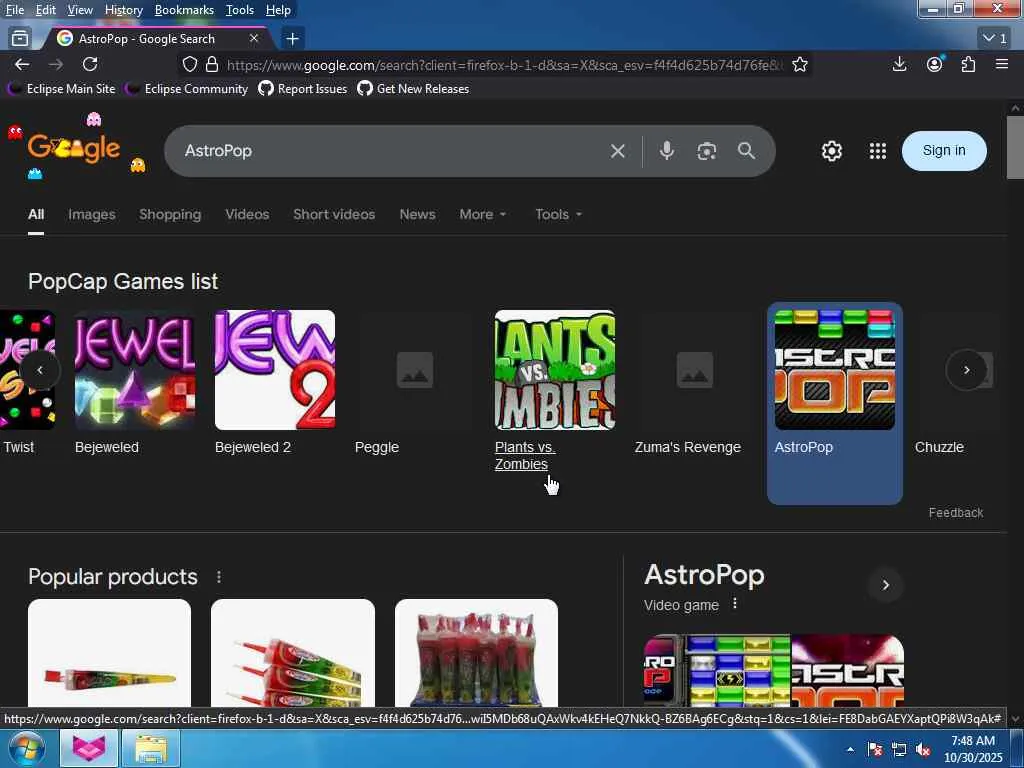Close the AstroPop - Google Search tab
This screenshot has width=1024, height=768.
[254, 39]
